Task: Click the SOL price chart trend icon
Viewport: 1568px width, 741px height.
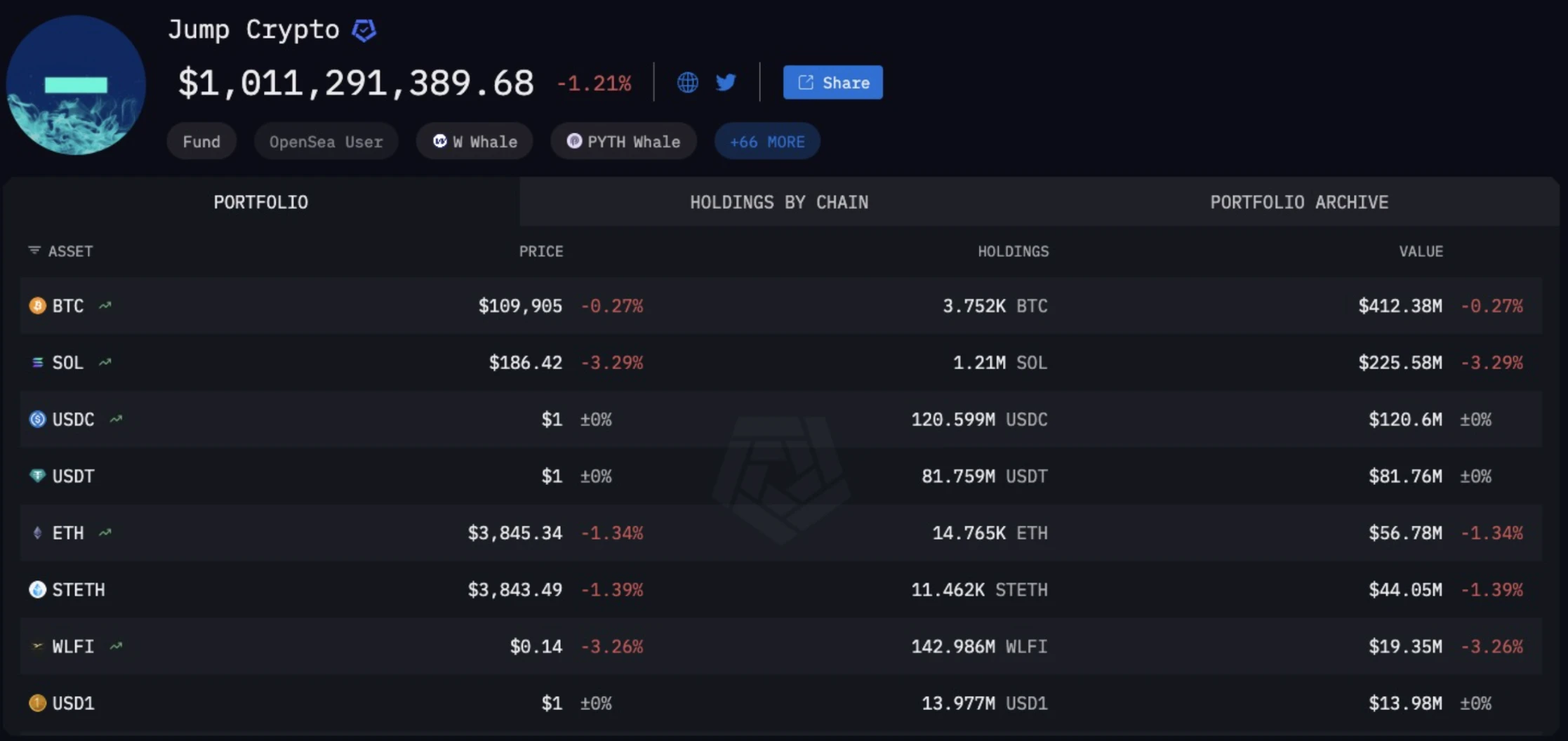Action: click(105, 363)
